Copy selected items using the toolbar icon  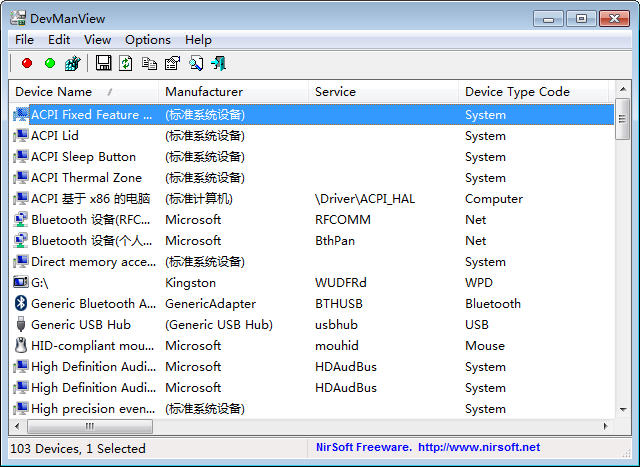pos(149,63)
